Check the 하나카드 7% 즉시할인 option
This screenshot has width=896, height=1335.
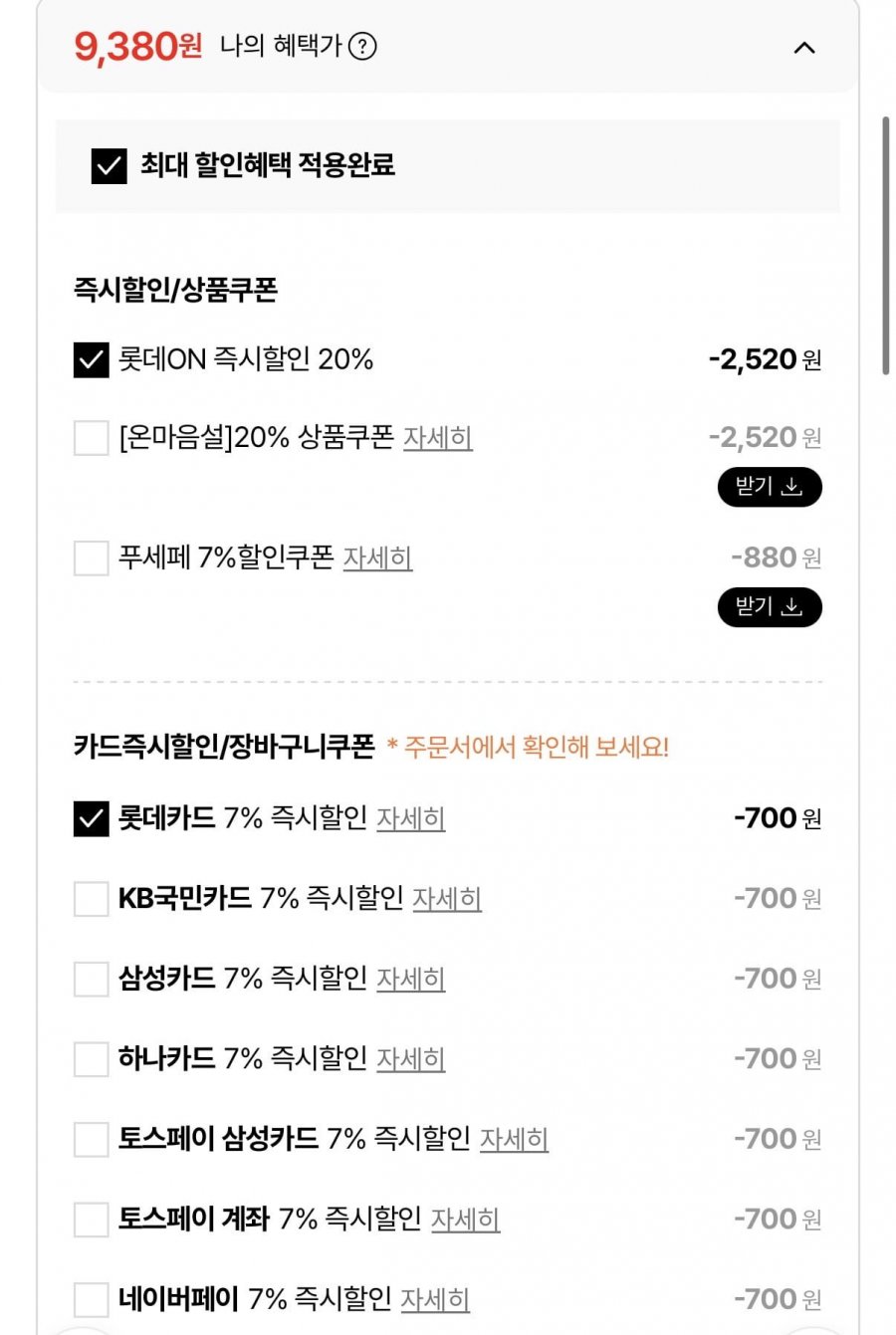click(x=91, y=1059)
